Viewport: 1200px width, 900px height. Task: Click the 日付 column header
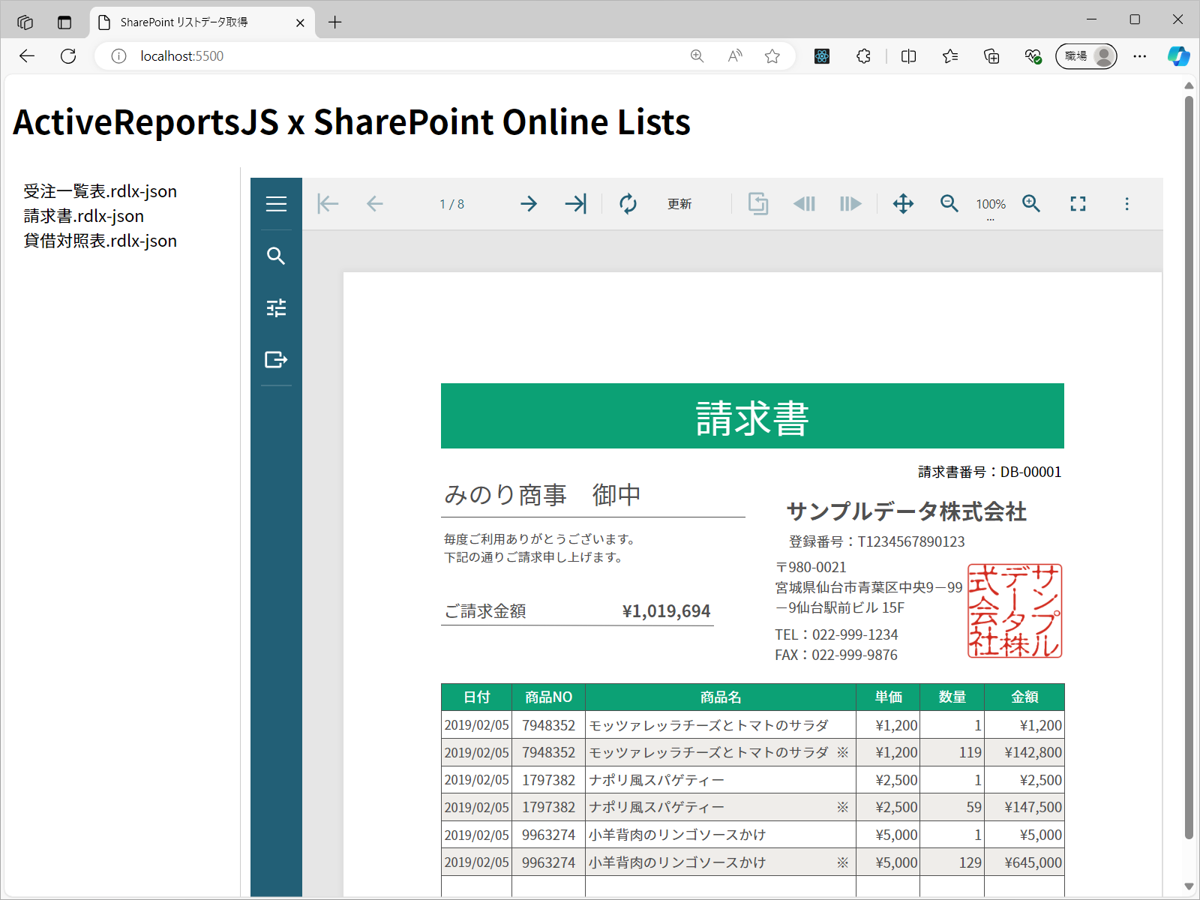[x=477, y=697]
